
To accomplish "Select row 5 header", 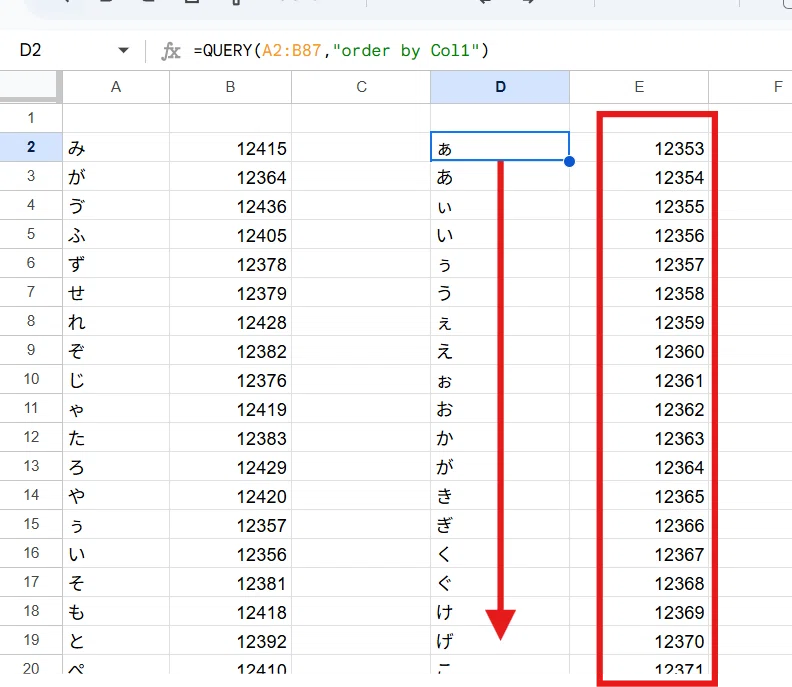I will pyautogui.click(x=31, y=234).
